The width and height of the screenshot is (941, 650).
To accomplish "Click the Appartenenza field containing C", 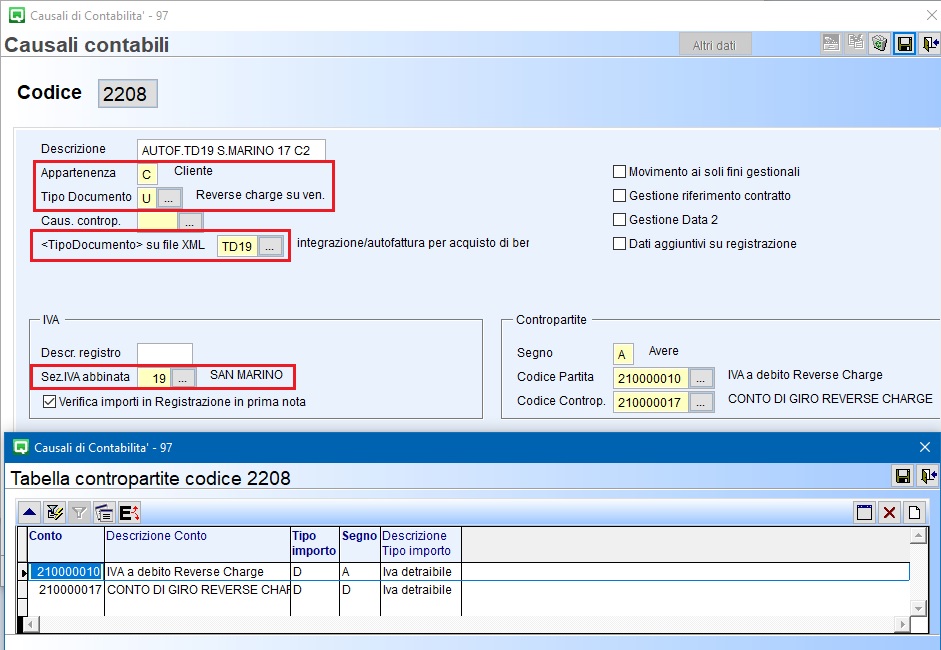I will tap(147, 174).
